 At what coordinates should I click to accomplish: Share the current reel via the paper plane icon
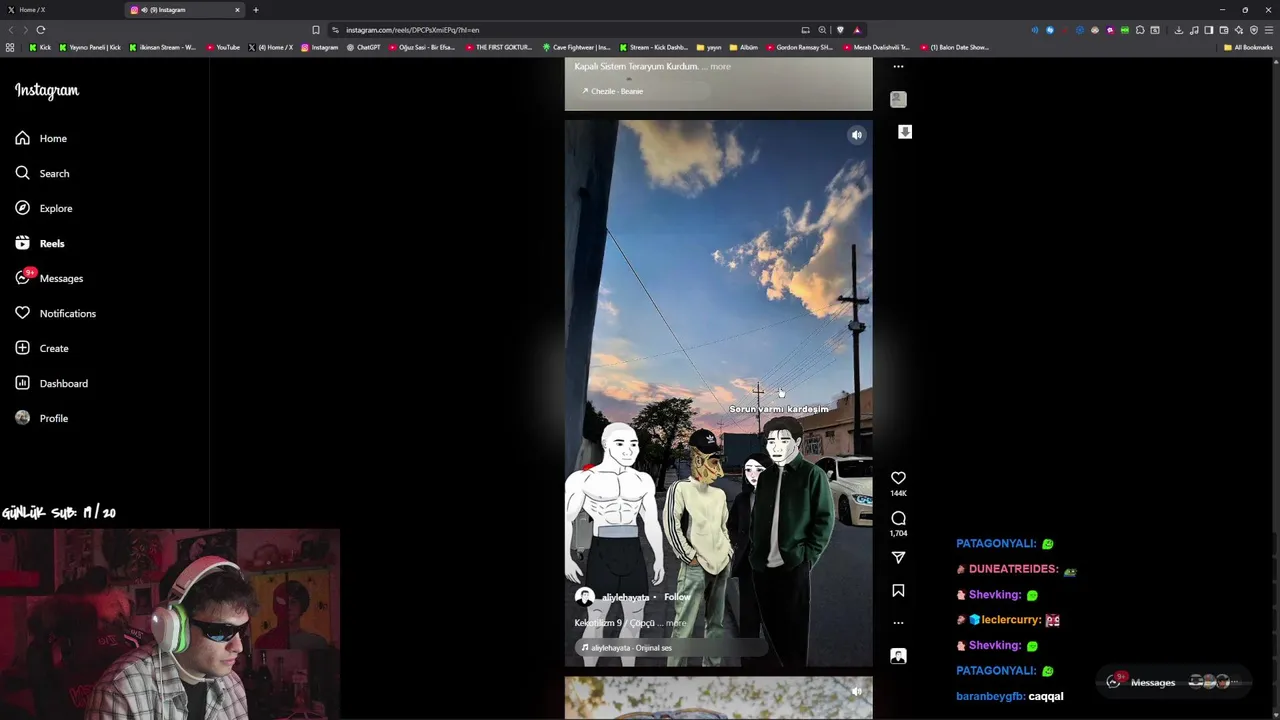898,557
